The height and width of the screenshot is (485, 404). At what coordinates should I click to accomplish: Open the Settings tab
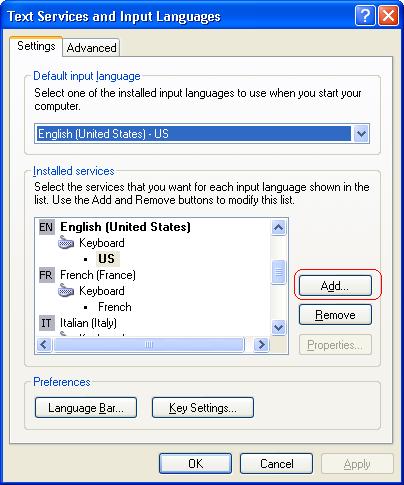pyautogui.click(x=36, y=46)
